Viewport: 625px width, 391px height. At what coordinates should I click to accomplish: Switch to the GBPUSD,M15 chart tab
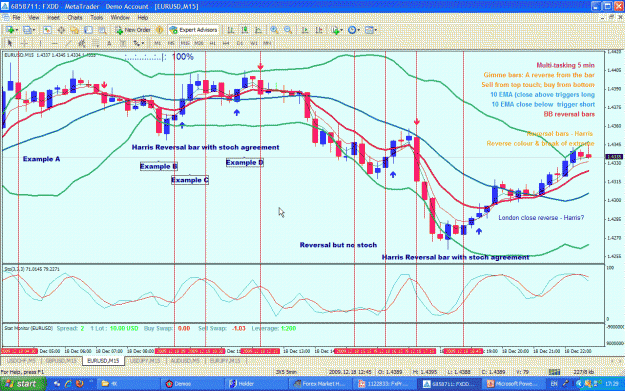point(61,361)
